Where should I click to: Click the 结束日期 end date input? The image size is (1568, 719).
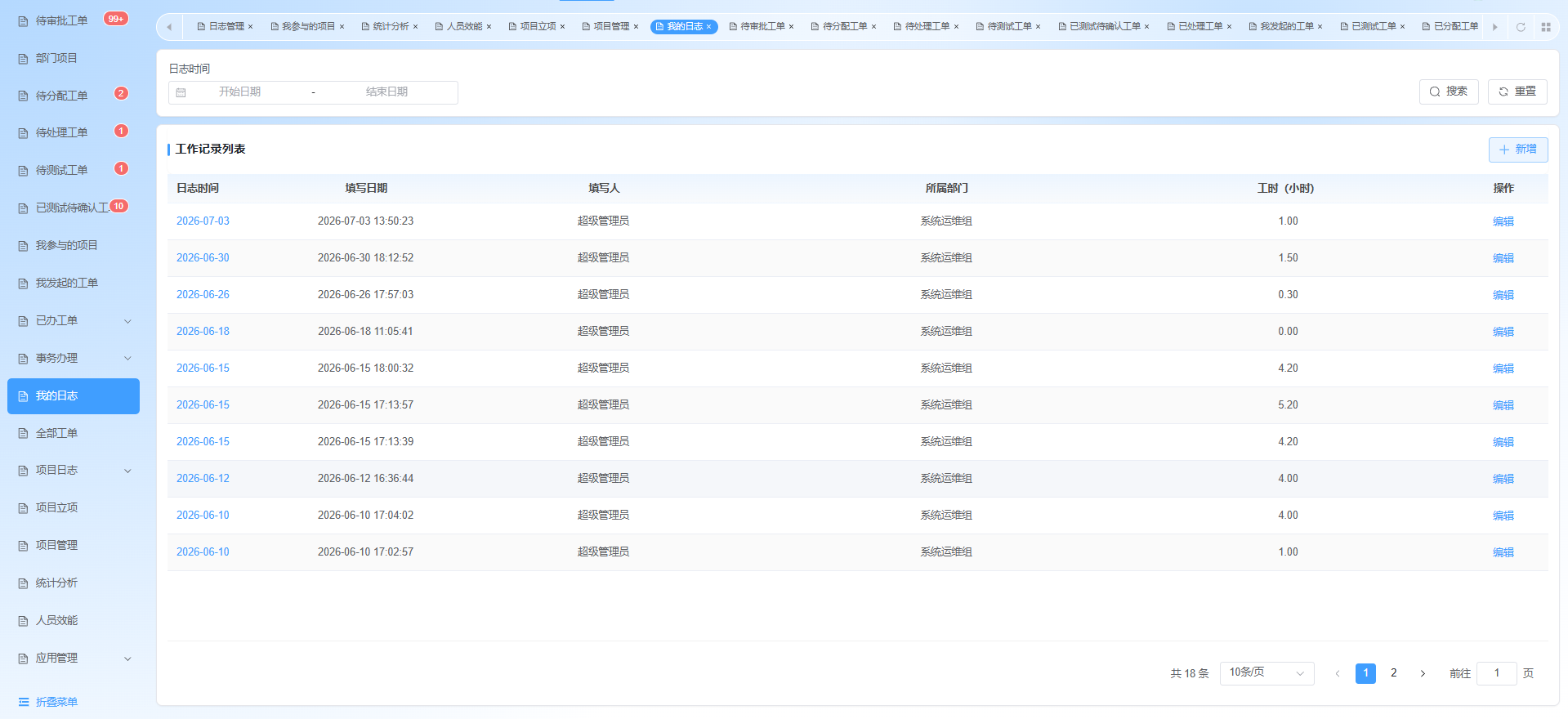(386, 92)
